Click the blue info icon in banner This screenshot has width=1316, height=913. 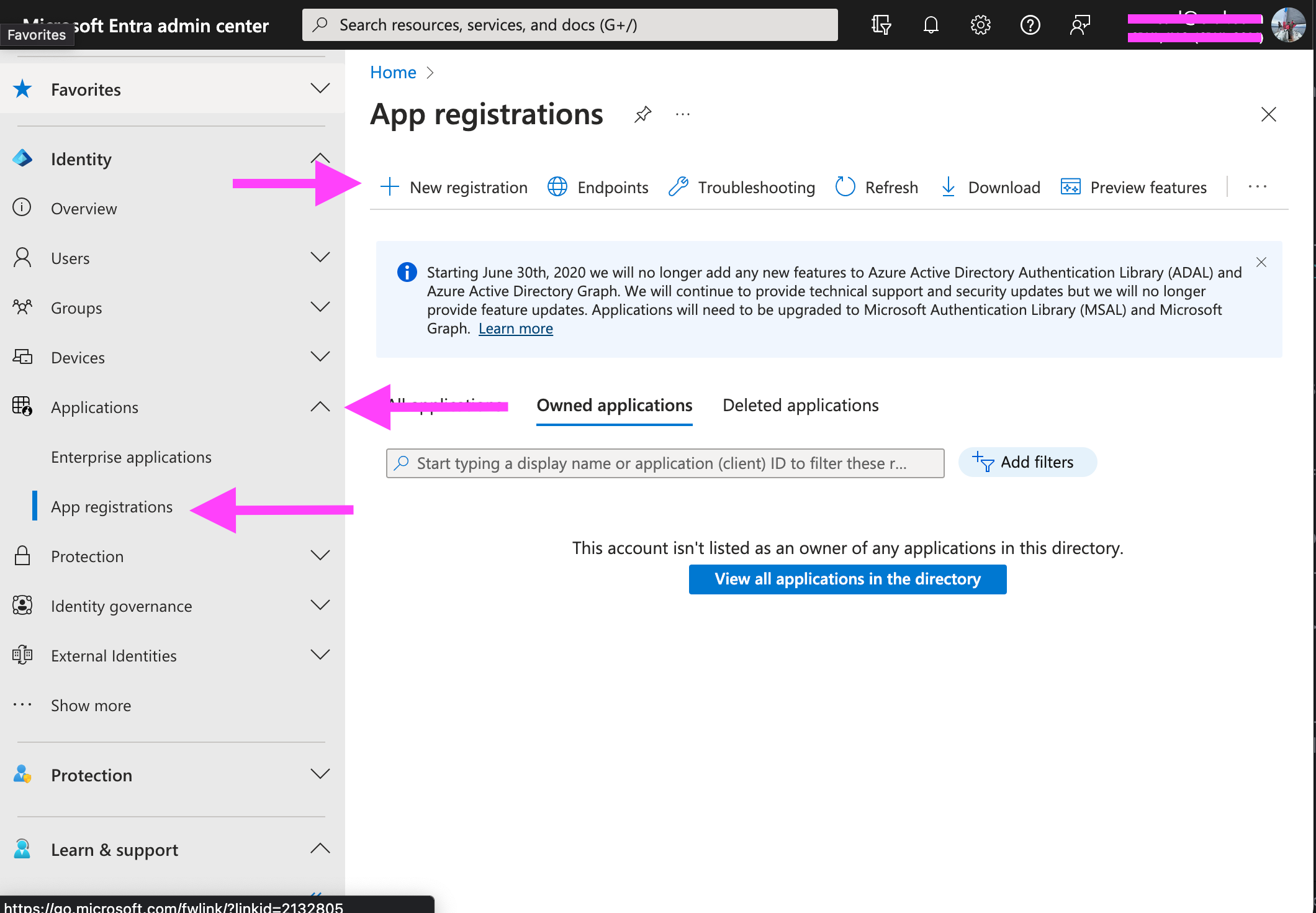pos(407,272)
